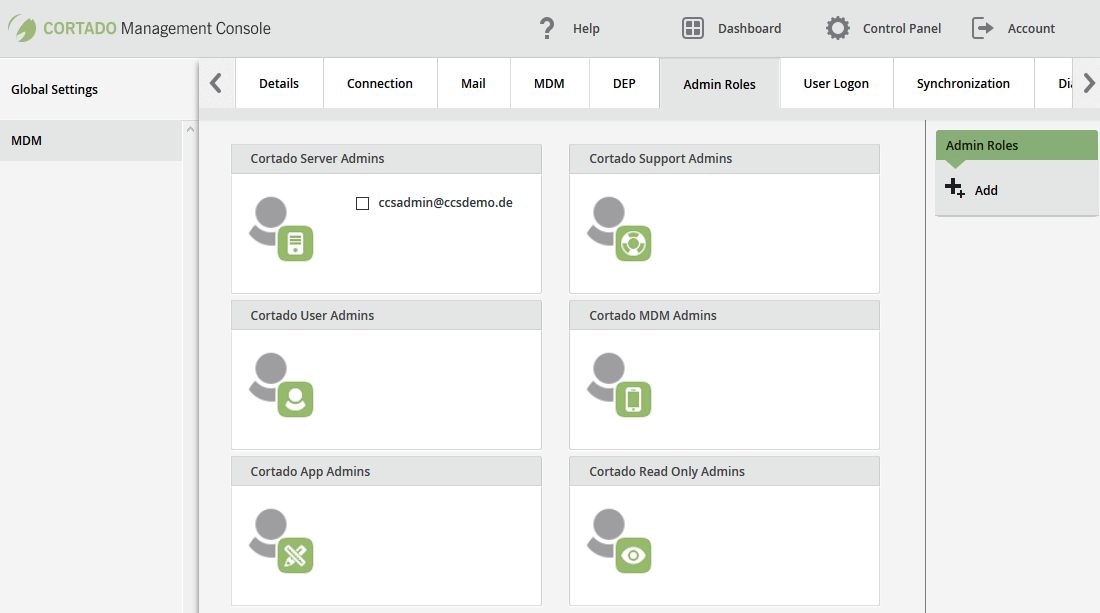Viewport: 1100px width, 613px height.
Task: Click the Help question mark icon
Action: pos(546,28)
